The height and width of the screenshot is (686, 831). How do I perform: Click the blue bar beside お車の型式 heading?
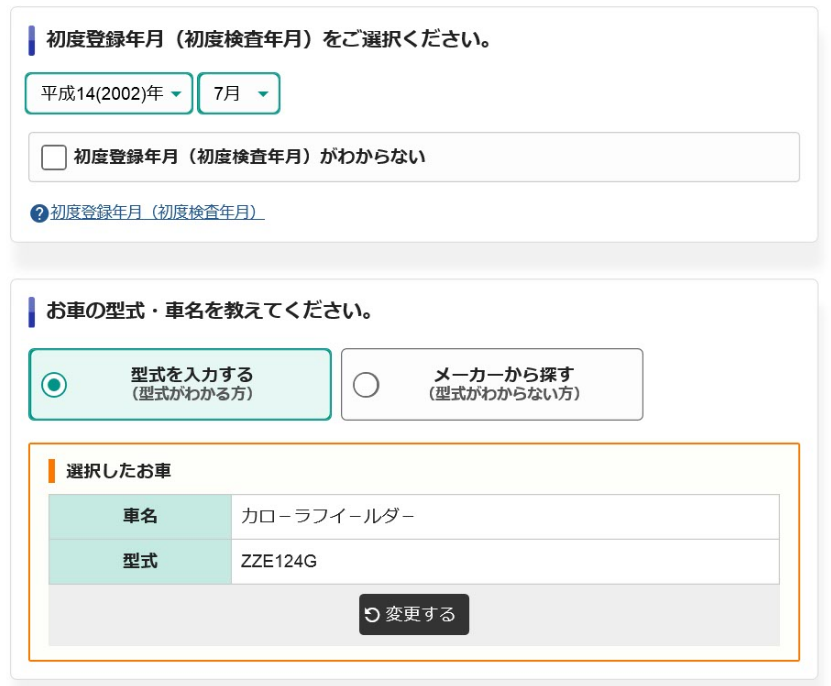click(x=32, y=311)
